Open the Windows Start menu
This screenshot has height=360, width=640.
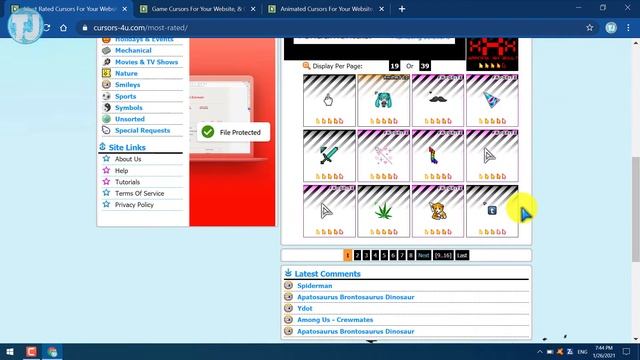click(10, 351)
